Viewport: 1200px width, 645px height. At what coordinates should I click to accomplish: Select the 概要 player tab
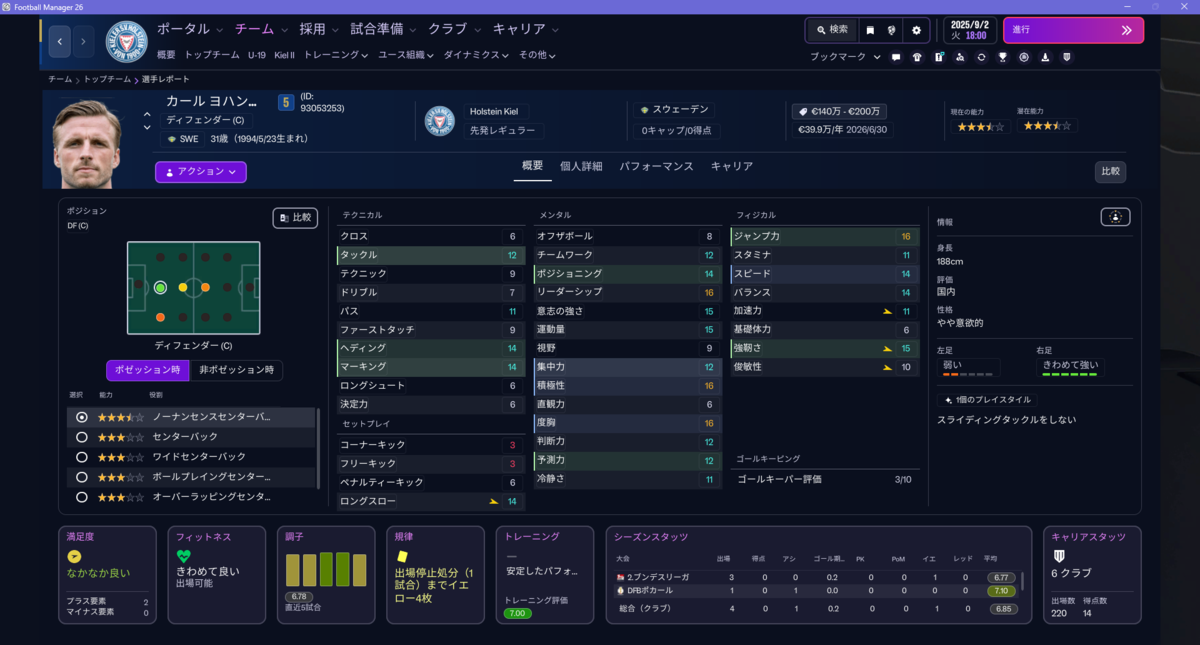533,166
